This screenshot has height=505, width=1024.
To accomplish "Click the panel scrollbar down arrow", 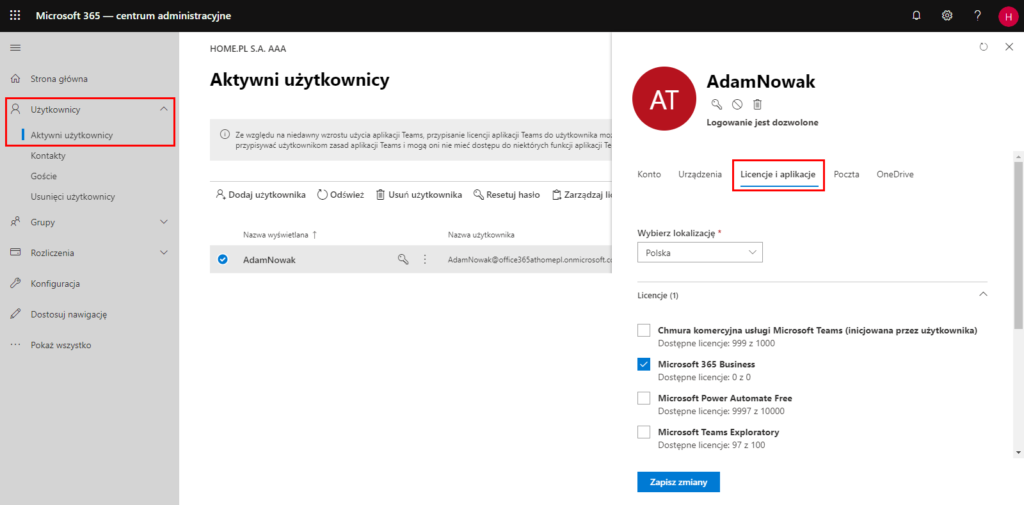I will coord(1018,452).
